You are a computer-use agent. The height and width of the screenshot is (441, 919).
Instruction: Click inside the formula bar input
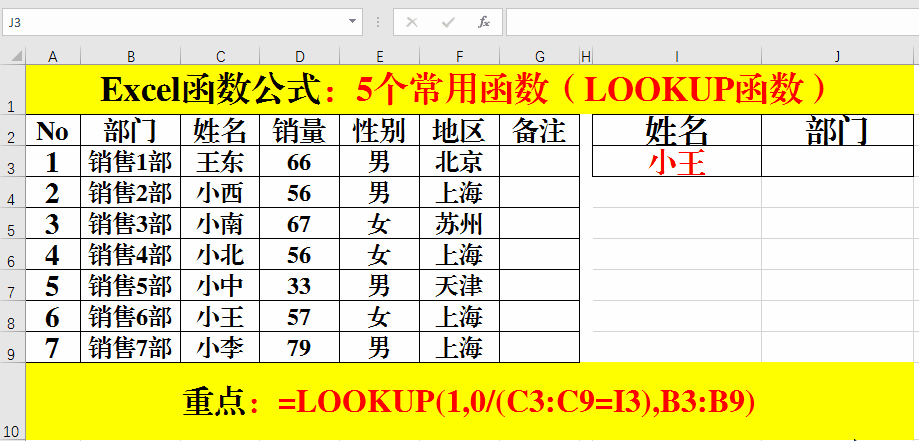point(712,22)
